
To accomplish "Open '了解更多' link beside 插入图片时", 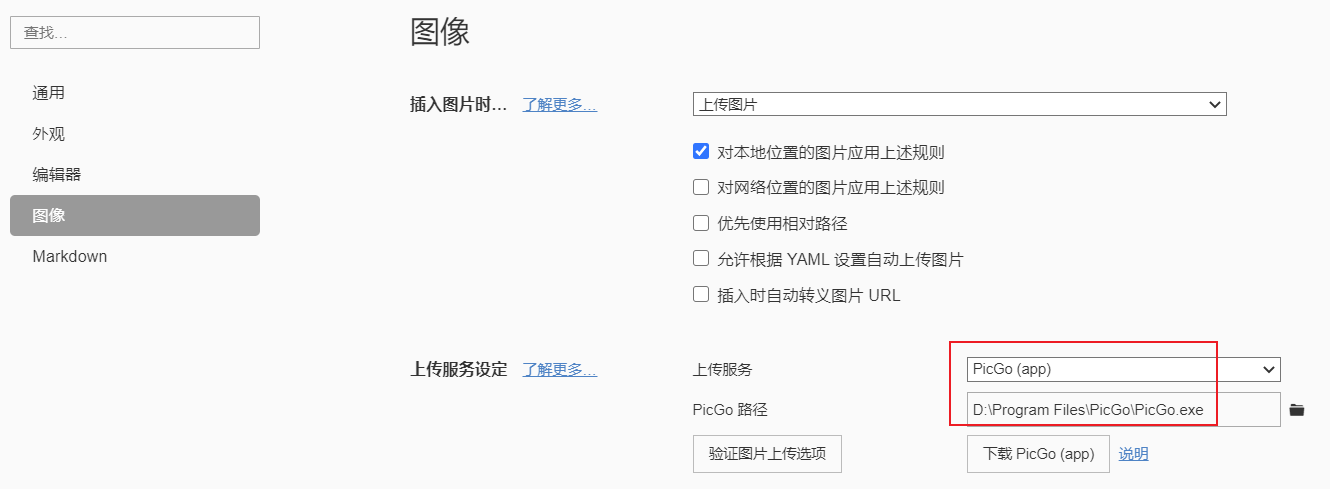I will 560,104.
